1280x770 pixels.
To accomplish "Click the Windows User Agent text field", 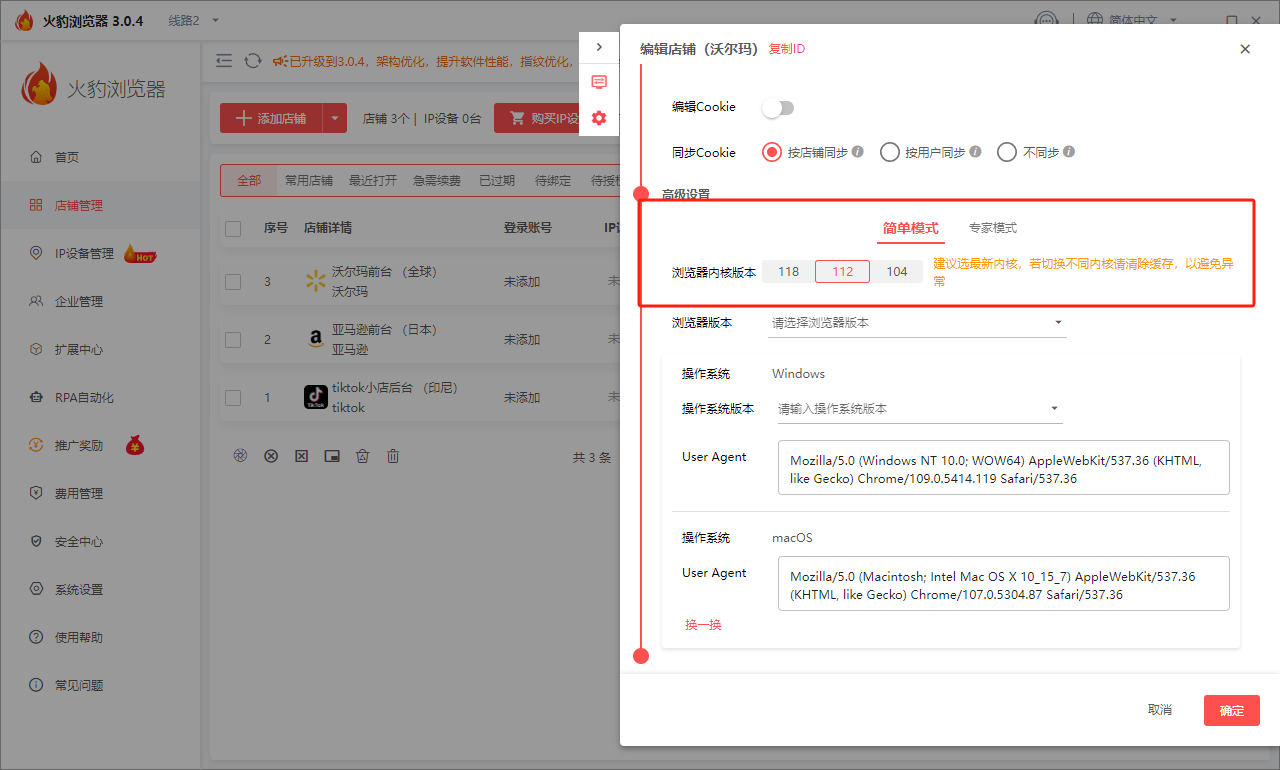I will pyautogui.click(x=1003, y=467).
